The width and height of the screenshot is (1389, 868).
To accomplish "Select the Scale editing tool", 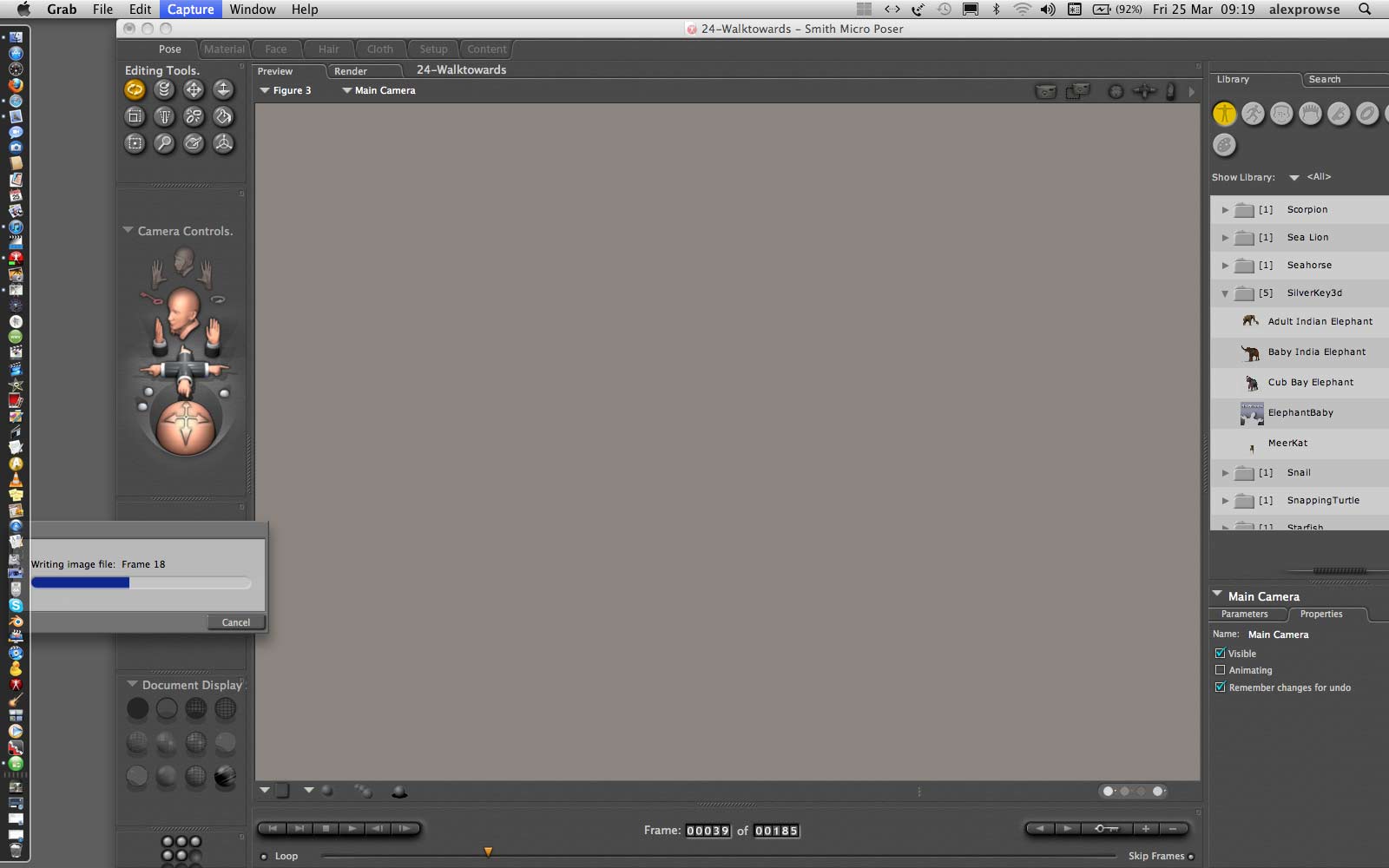I will click(135, 116).
